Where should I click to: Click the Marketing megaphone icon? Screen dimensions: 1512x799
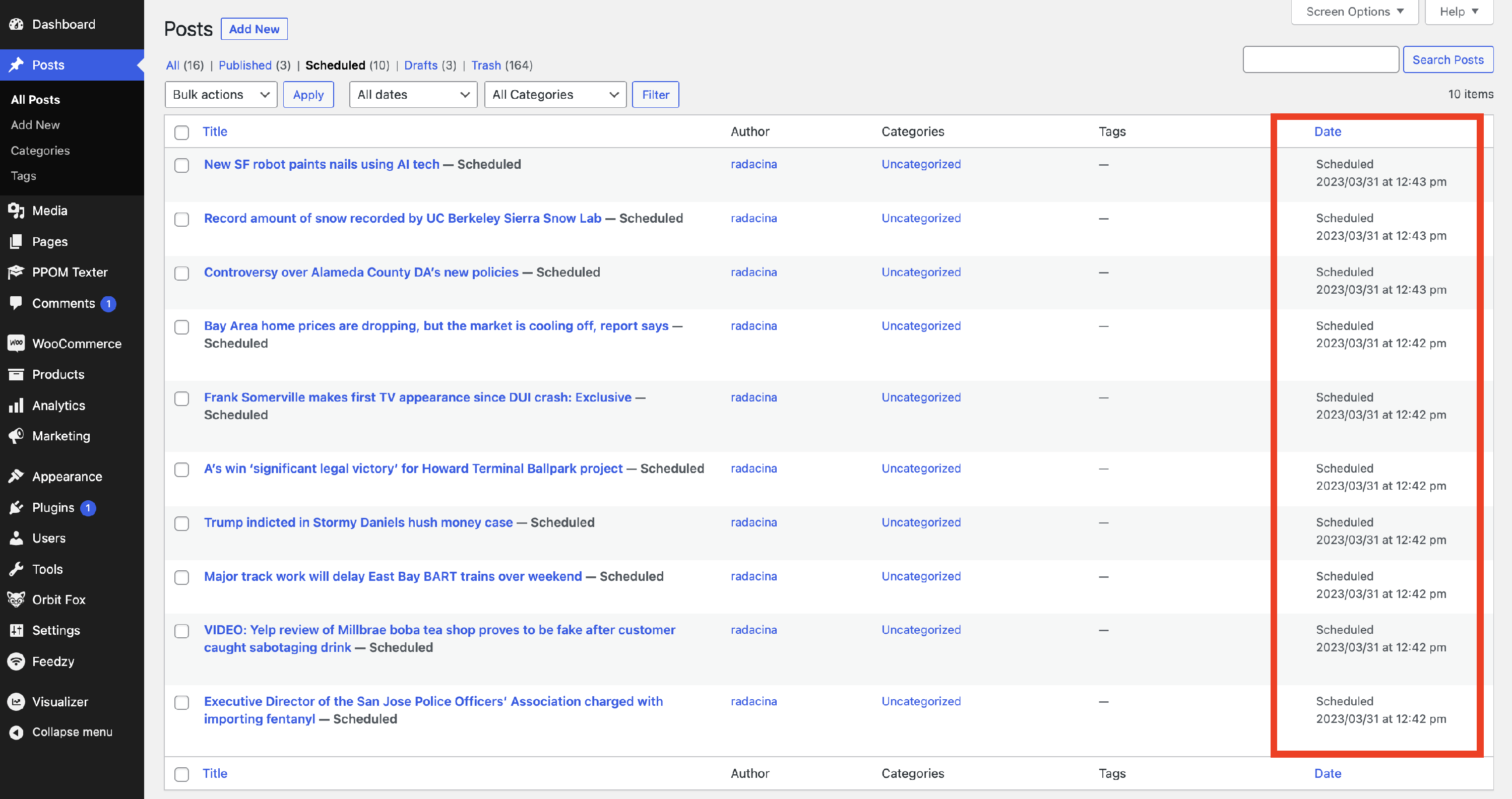click(x=16, y=436)
